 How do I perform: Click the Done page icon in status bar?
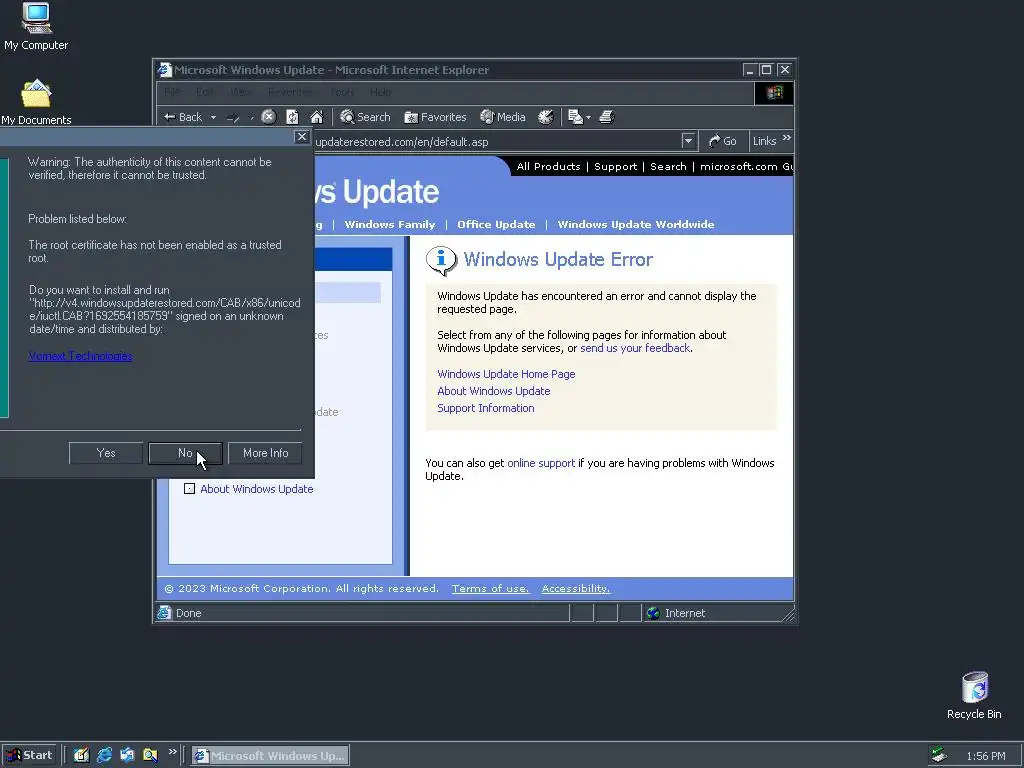(164, 613)
